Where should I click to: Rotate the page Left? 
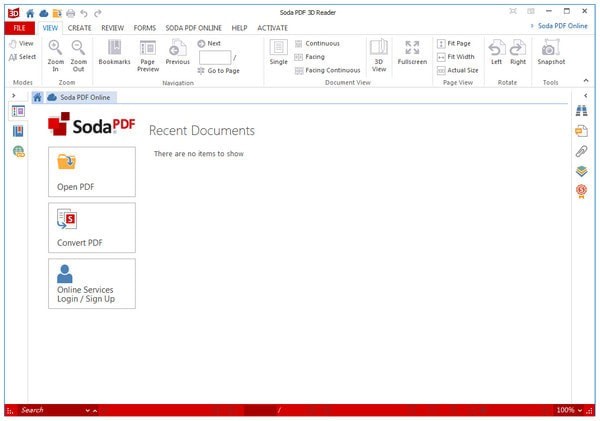tap(496, 49)
